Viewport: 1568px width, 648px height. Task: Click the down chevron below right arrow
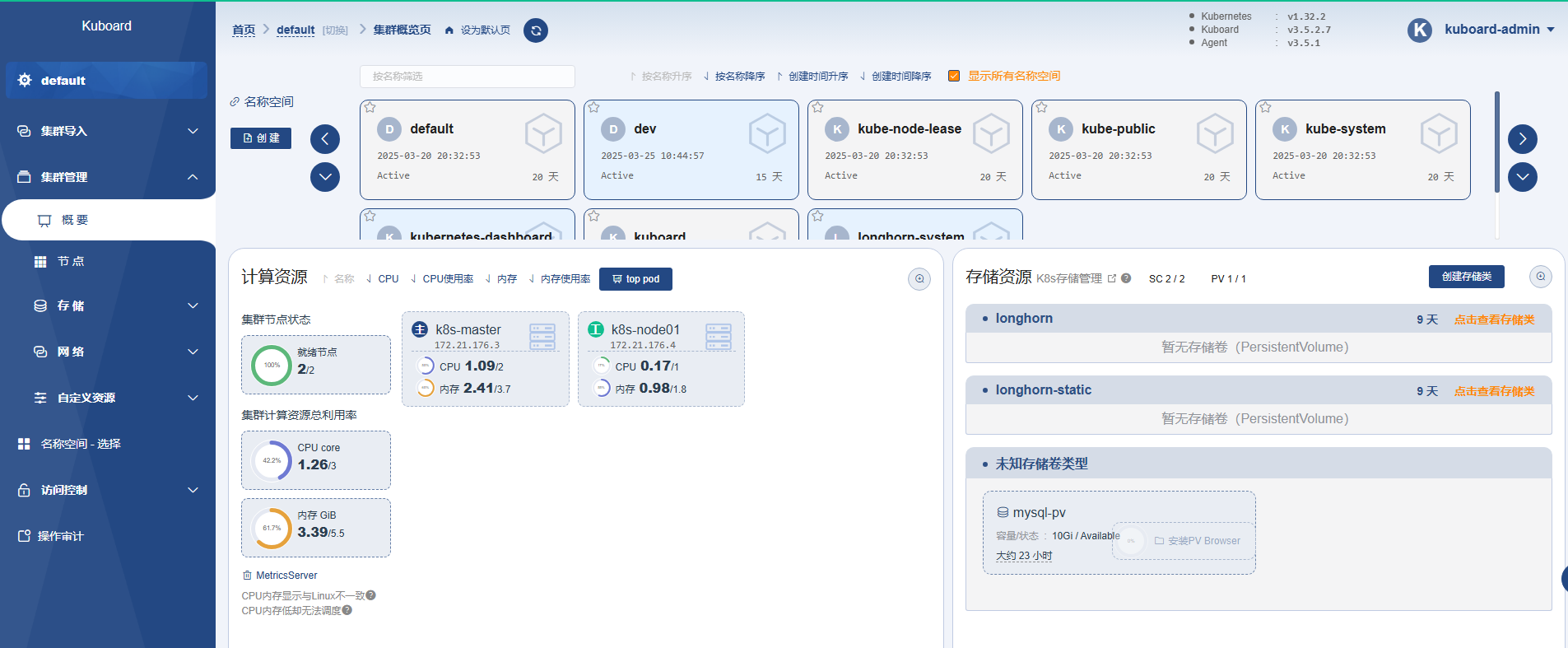tap(1523, 177)
